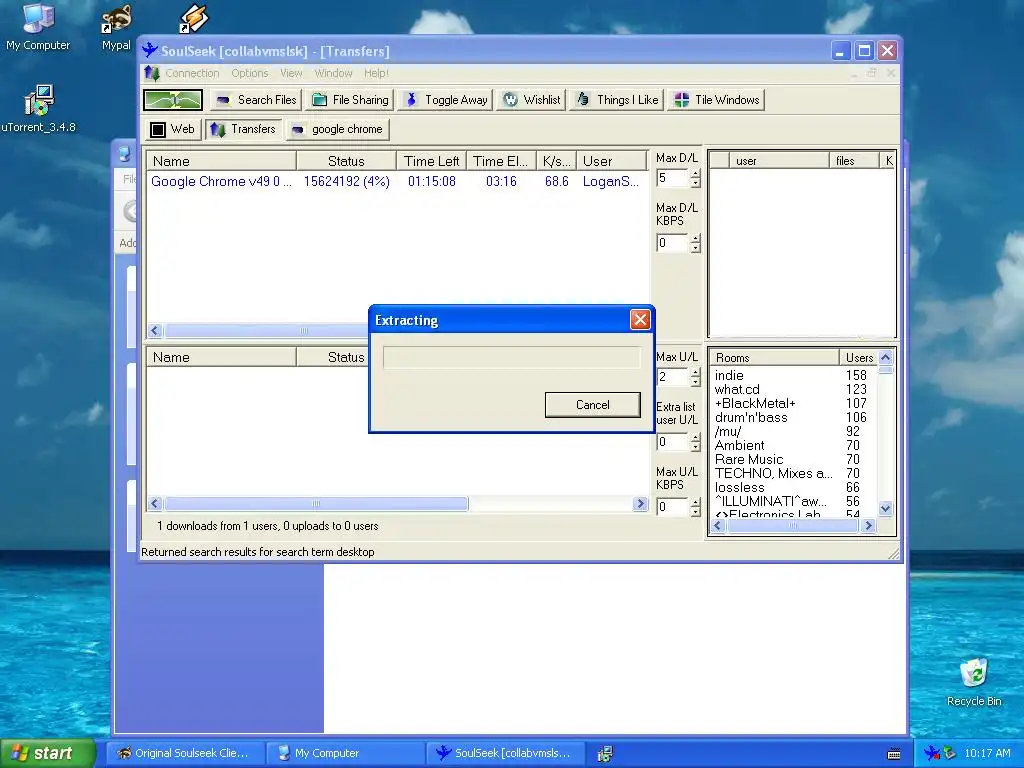This screenshot has height=768, width=1024.
Task: Sort downloads by the Status column
Action: tap(346, 161)
